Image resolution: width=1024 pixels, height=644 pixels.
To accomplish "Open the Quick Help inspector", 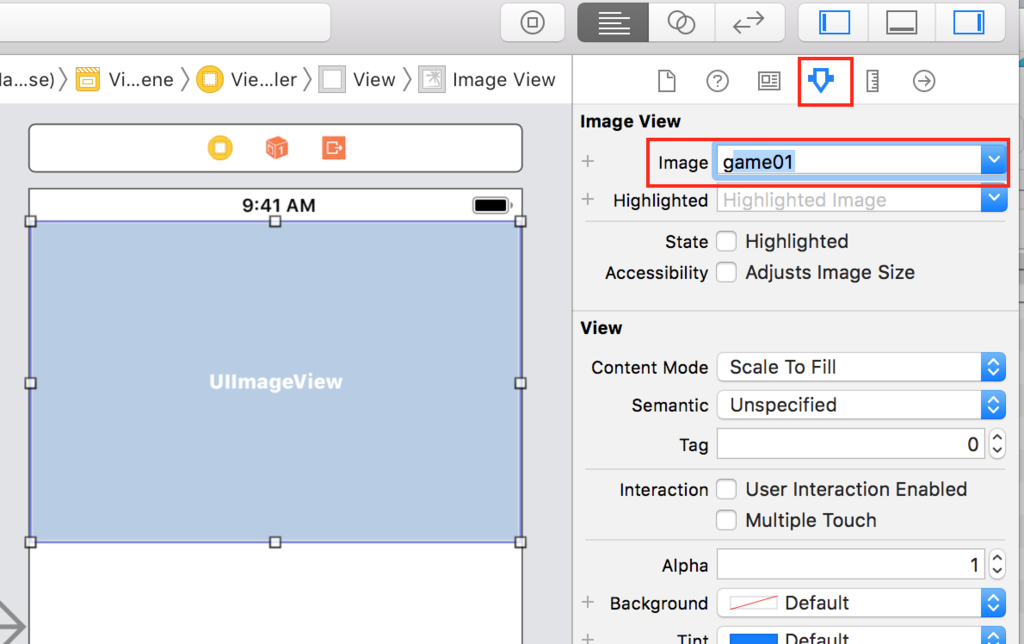I will coord(717,81).
